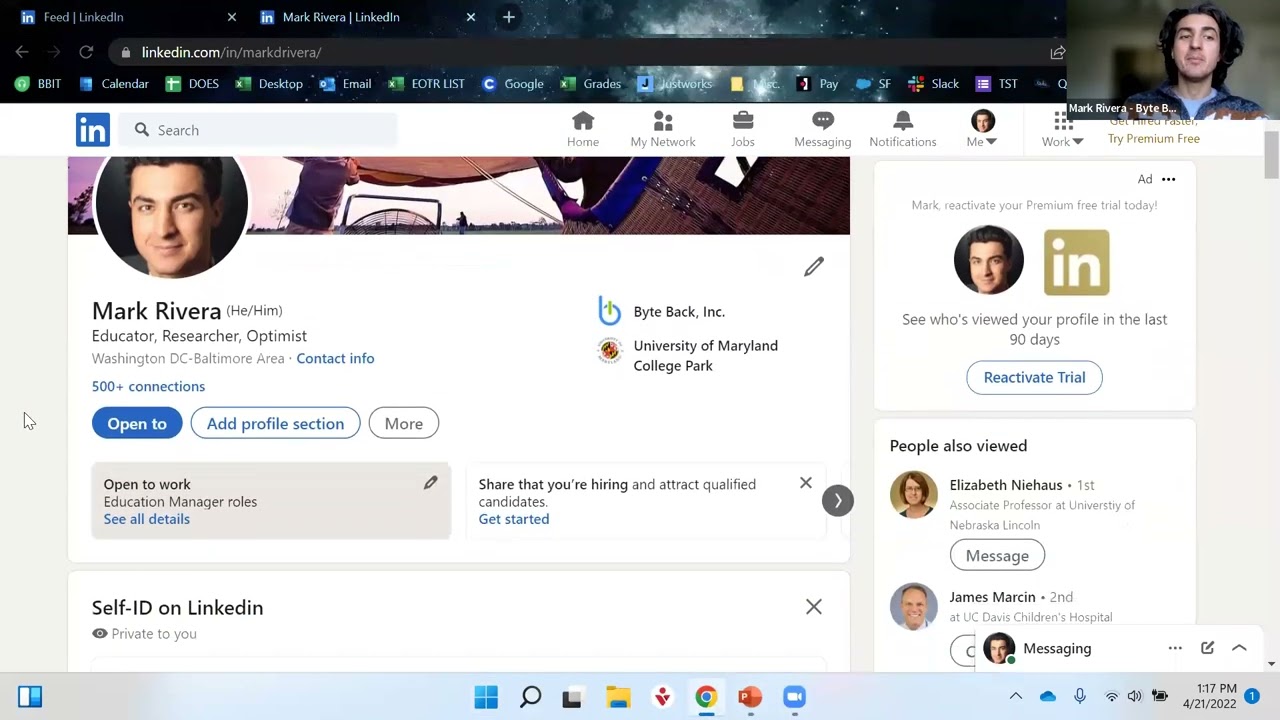Screen dimensions: 1280x720
Task: Go back in browser history
Action: click(x=22, y=52)
